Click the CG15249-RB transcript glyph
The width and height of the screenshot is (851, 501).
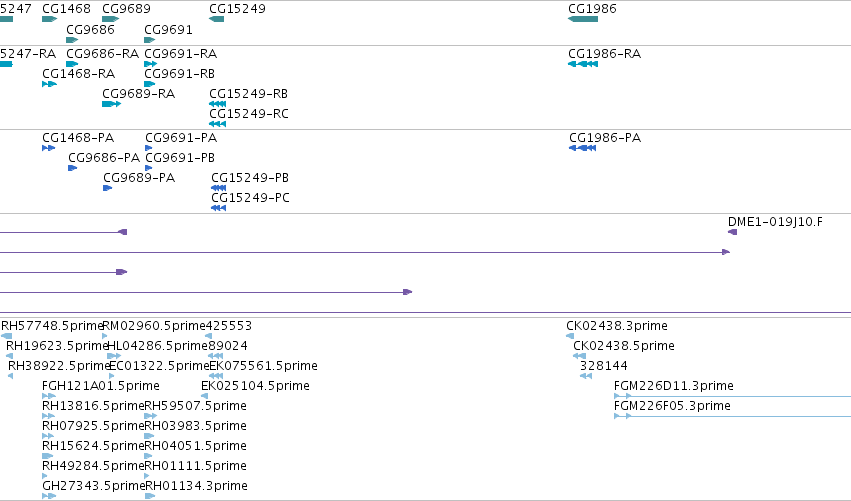218,104
